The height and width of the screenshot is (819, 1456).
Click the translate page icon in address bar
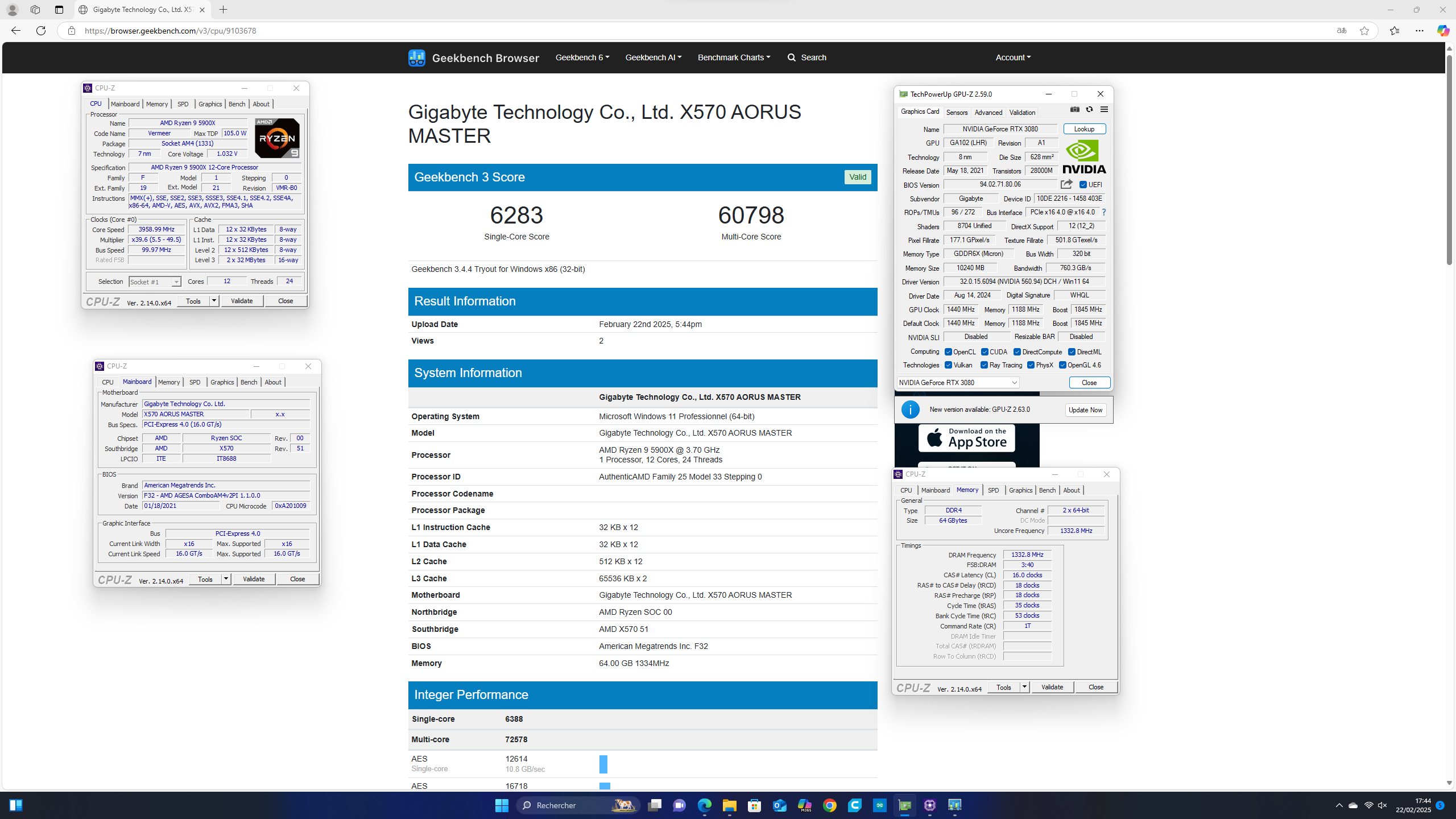coord(1342,31)
